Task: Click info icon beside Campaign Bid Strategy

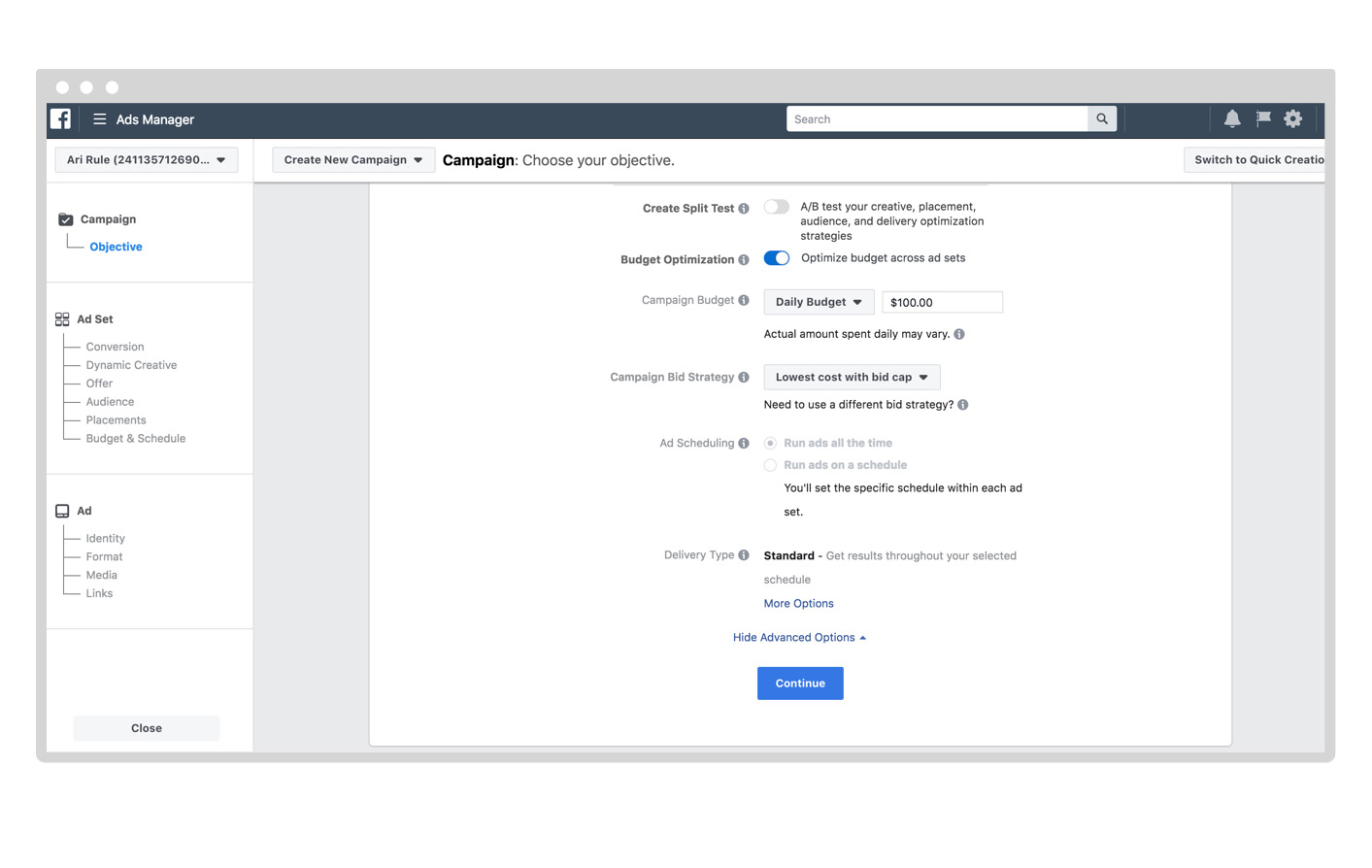Action: [x=744, y=378]
